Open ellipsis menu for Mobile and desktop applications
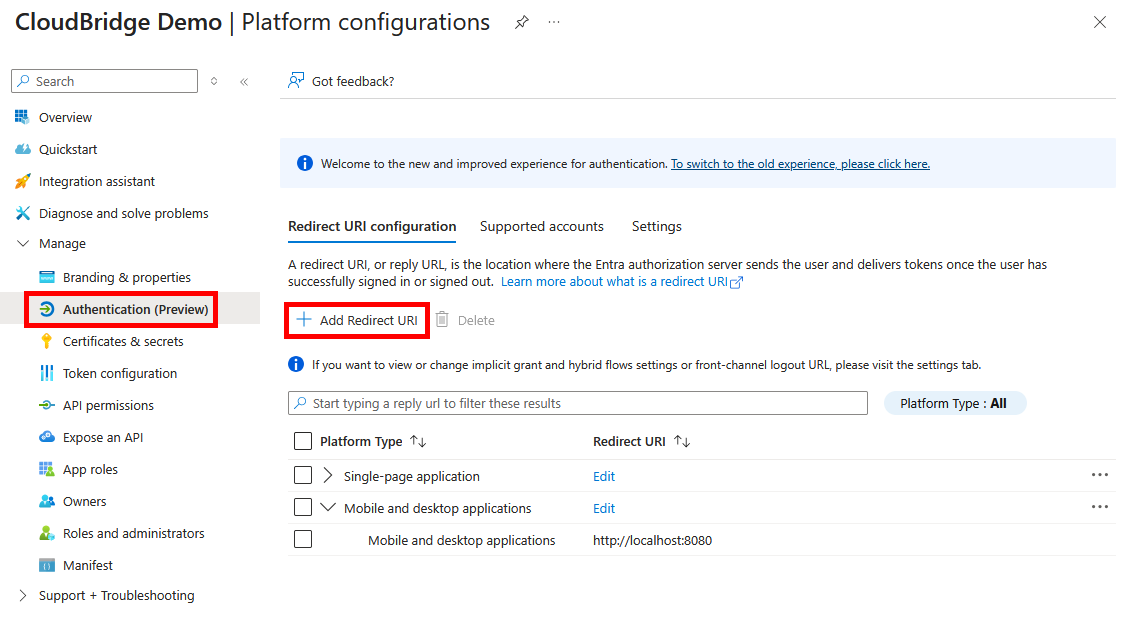 click(x=1099, y=507)
